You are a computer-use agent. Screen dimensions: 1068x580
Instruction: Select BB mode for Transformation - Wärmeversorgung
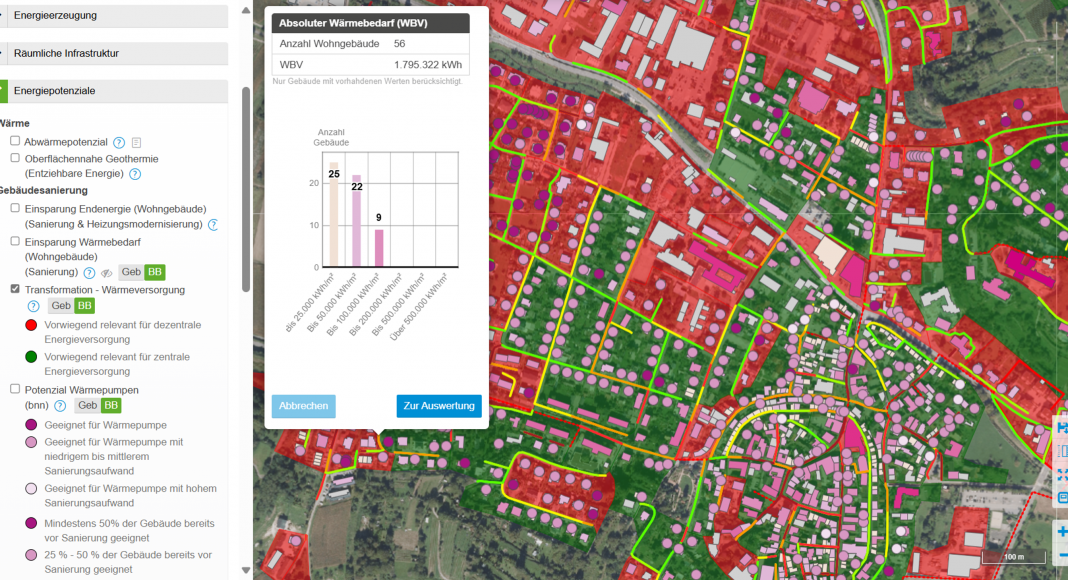click(84, 306)
